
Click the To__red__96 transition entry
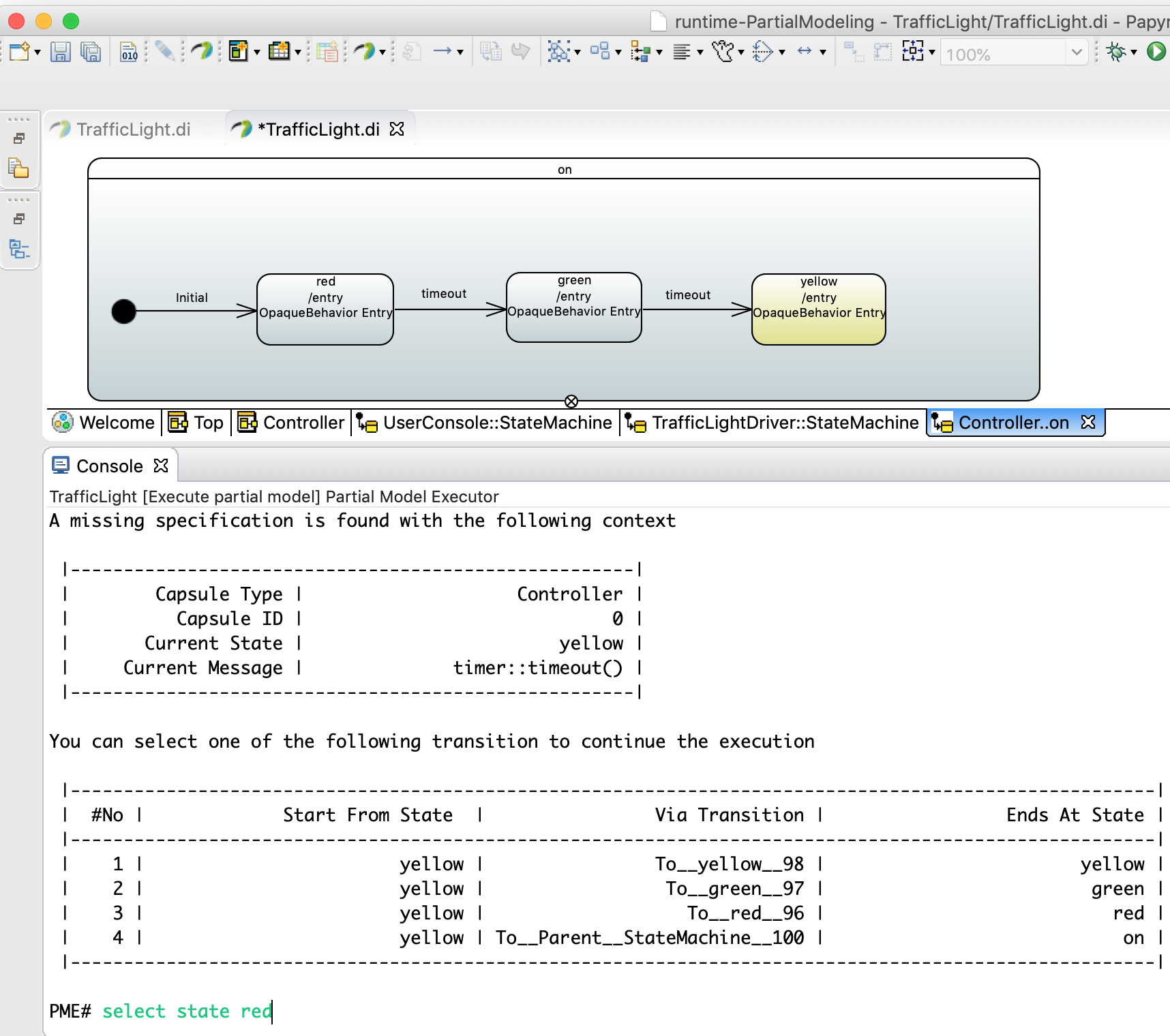746,913
